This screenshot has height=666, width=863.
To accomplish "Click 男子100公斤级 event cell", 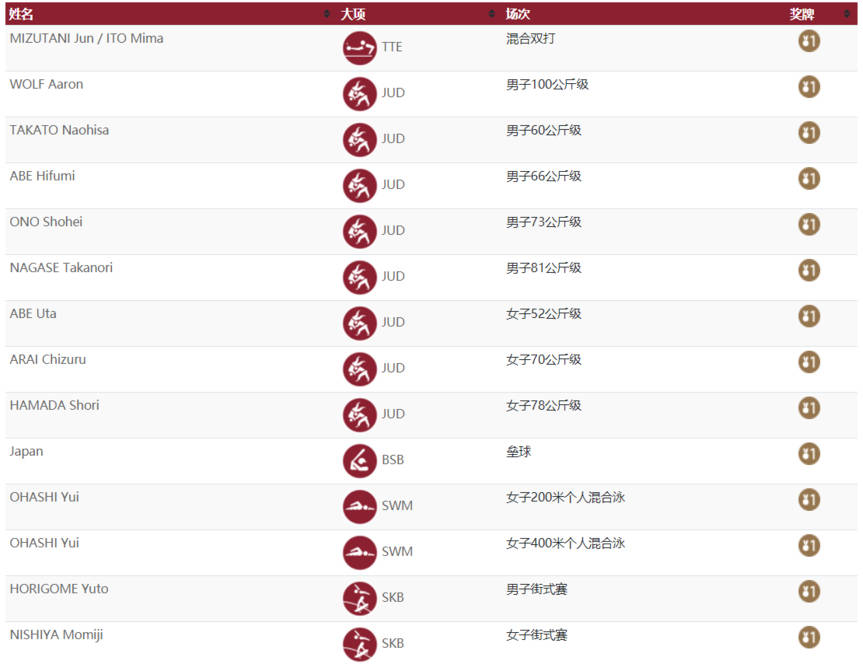I will click(x=547, y=84).
